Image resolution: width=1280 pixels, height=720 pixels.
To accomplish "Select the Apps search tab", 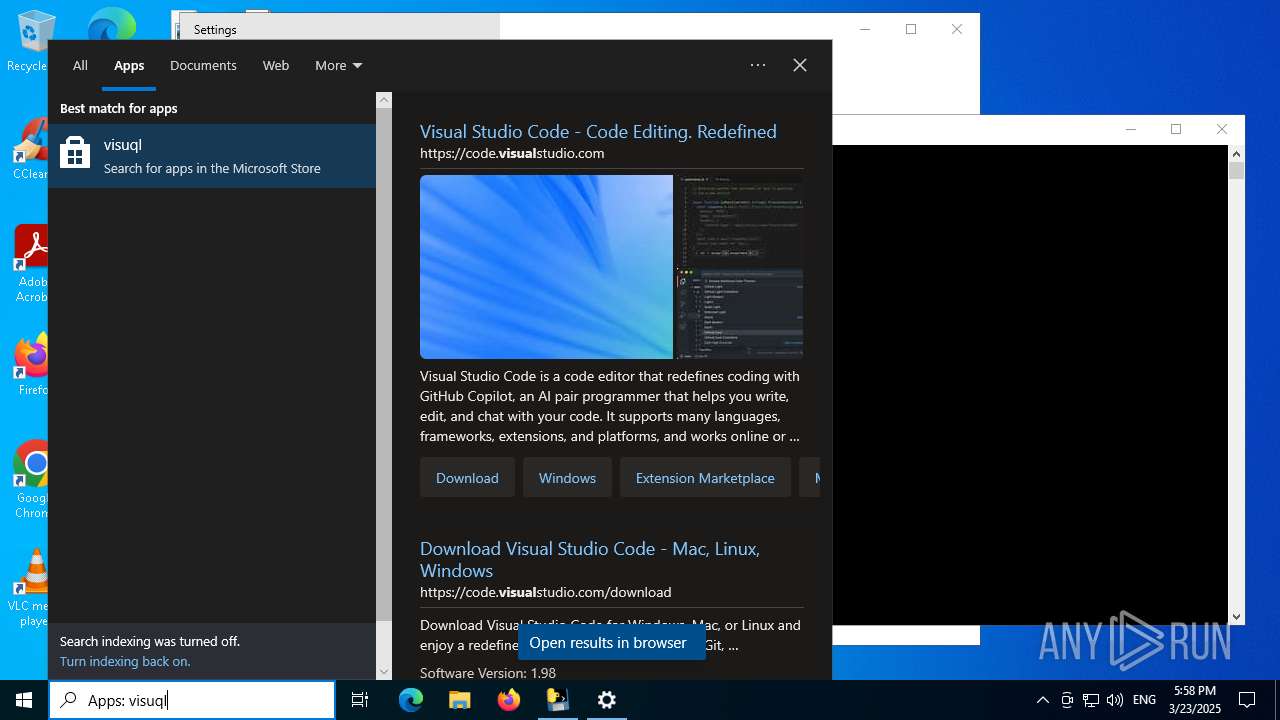I will 129,65.
